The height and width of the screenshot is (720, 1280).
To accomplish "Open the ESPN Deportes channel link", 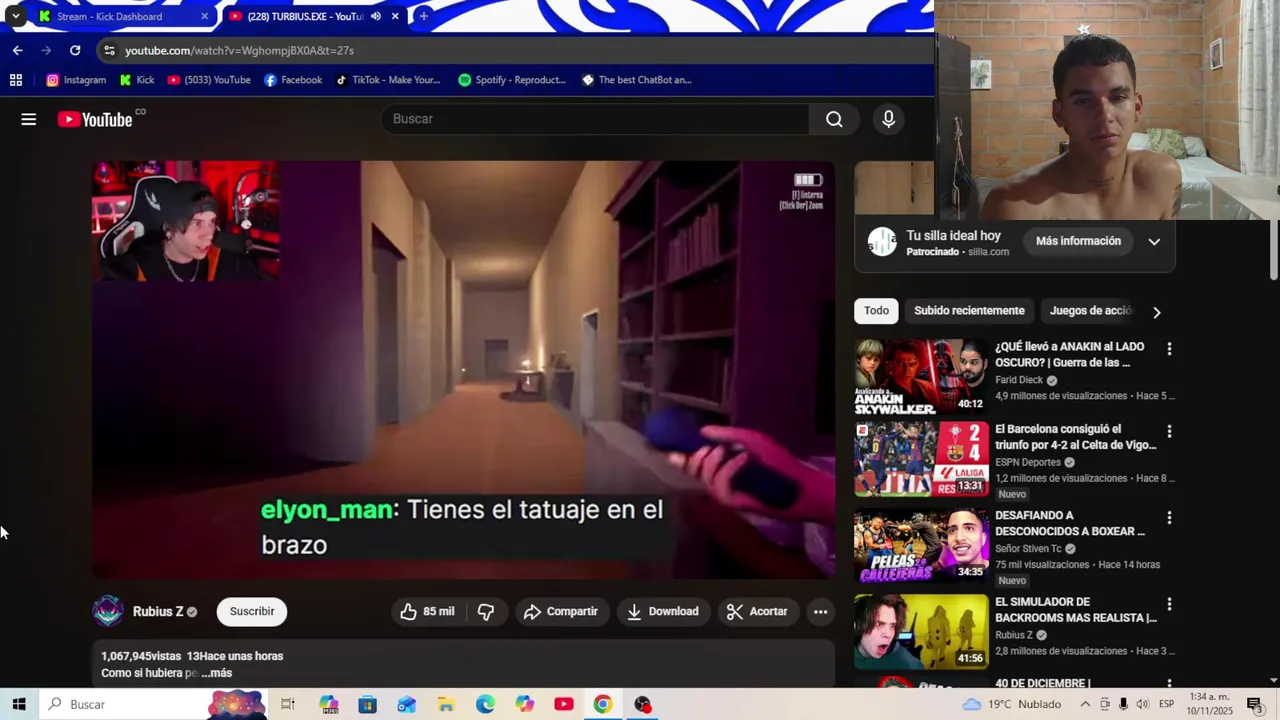I will point(1028,462).
